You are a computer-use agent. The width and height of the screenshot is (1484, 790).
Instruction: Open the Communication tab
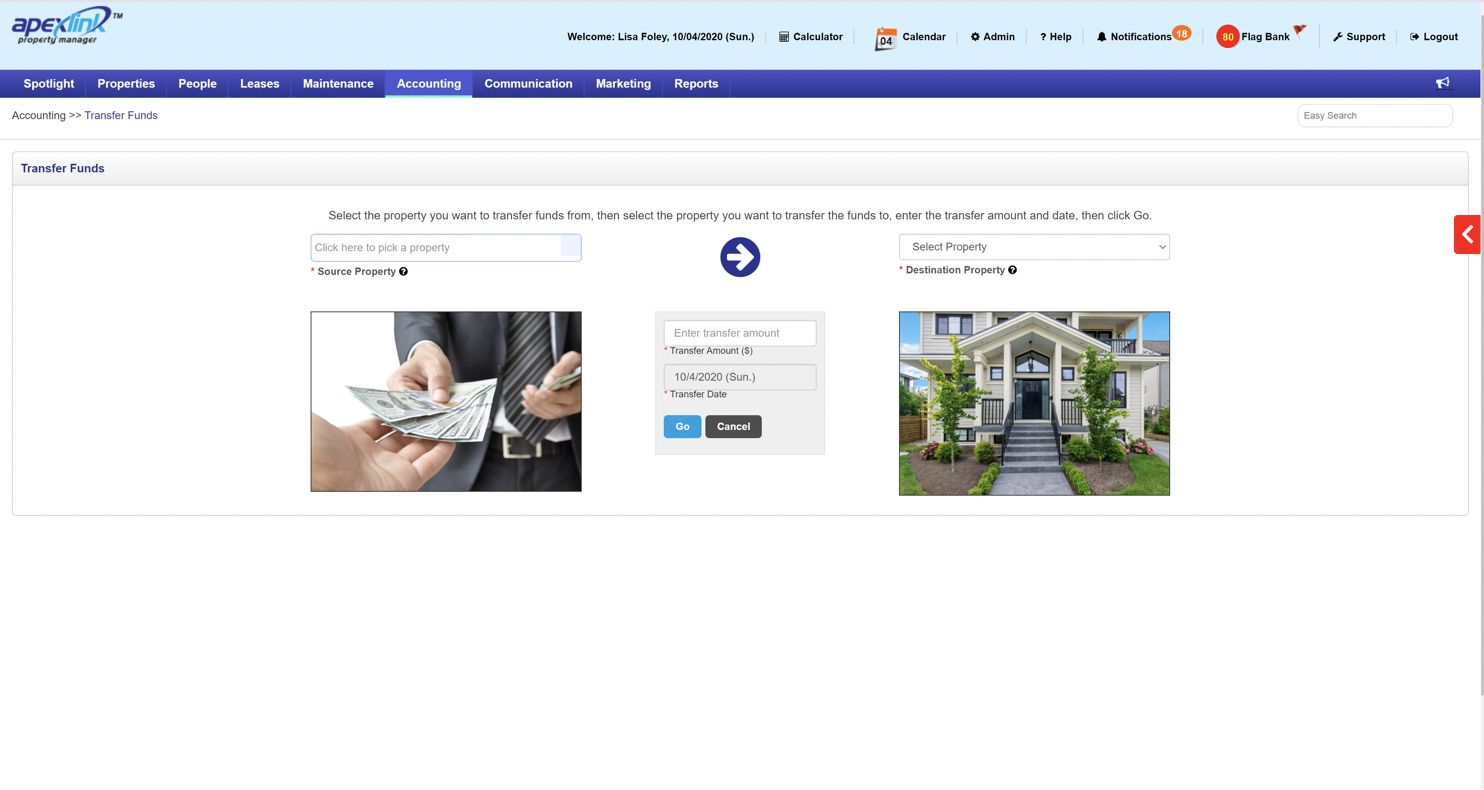coord(528,84)
